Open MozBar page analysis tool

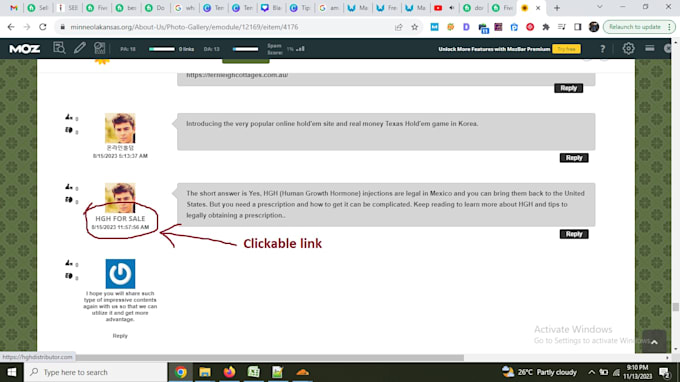59,48
